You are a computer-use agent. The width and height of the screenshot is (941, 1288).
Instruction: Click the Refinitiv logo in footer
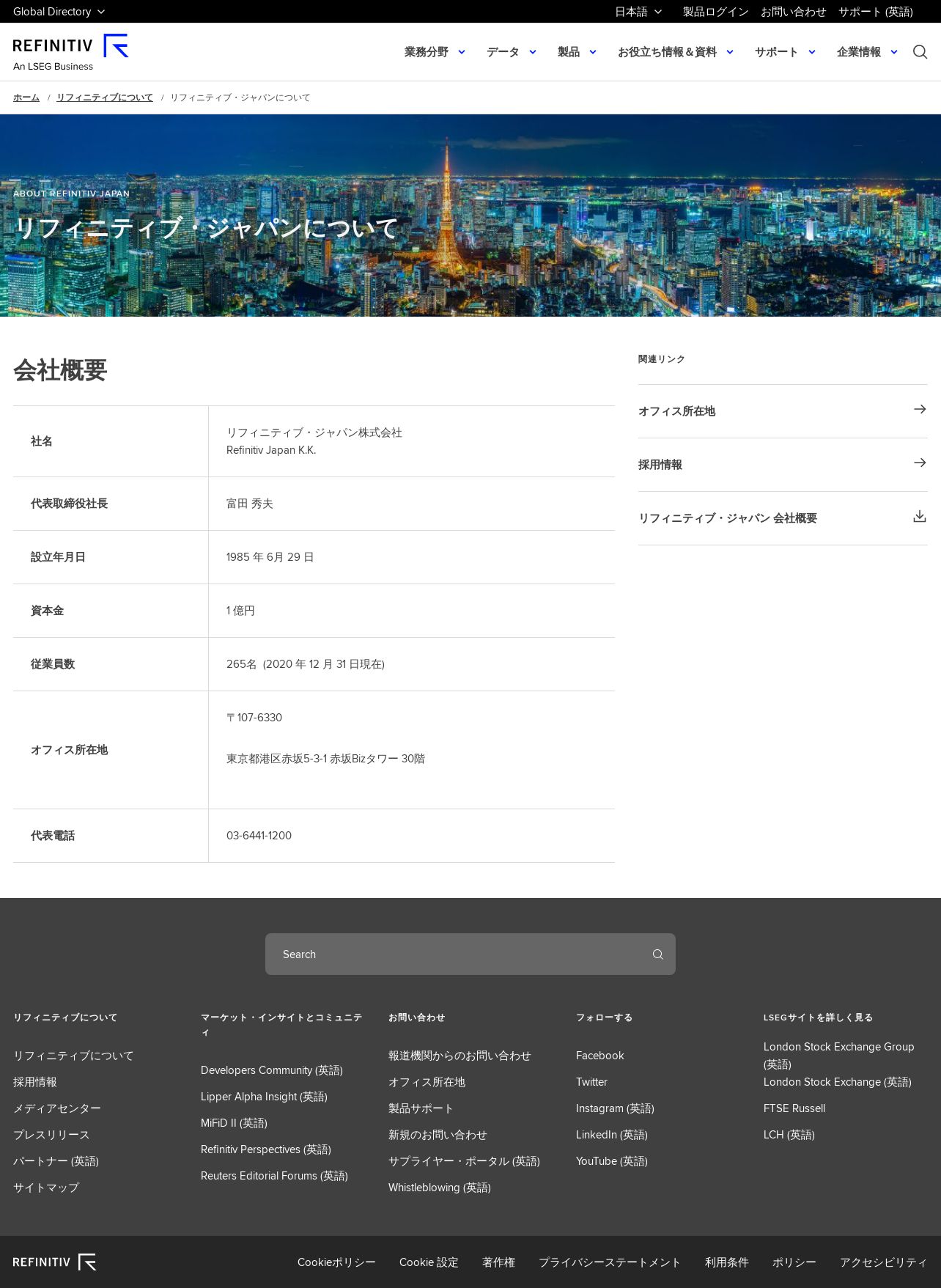pyautogui.click(x=54, y=1262)
